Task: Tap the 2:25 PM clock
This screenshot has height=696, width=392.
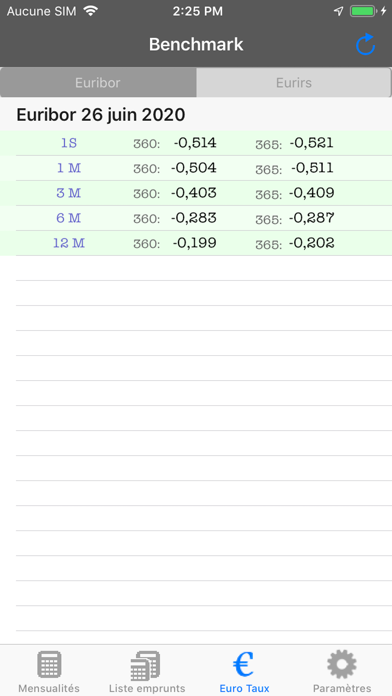Action: click(x=198, y=12)
